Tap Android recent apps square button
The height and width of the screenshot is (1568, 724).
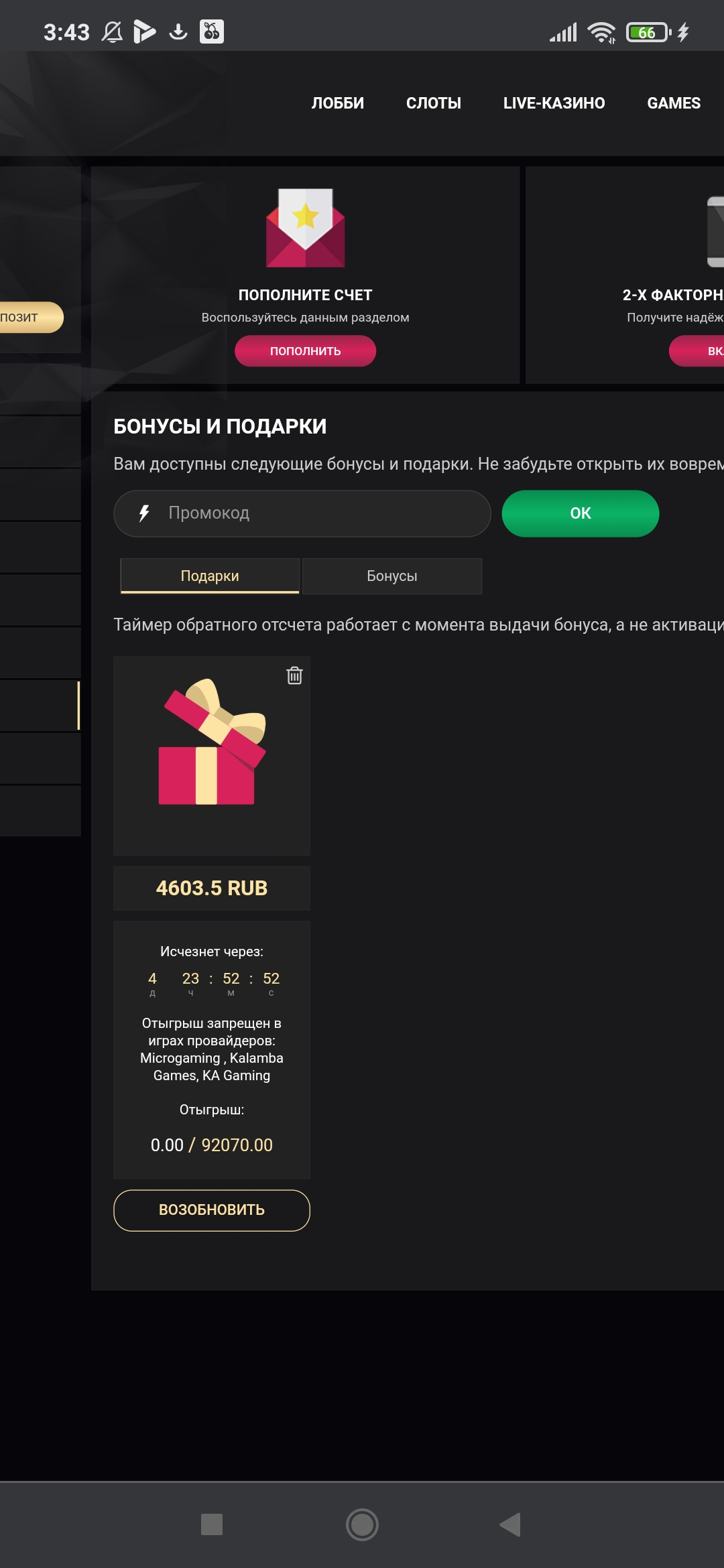pos(212,1524)
